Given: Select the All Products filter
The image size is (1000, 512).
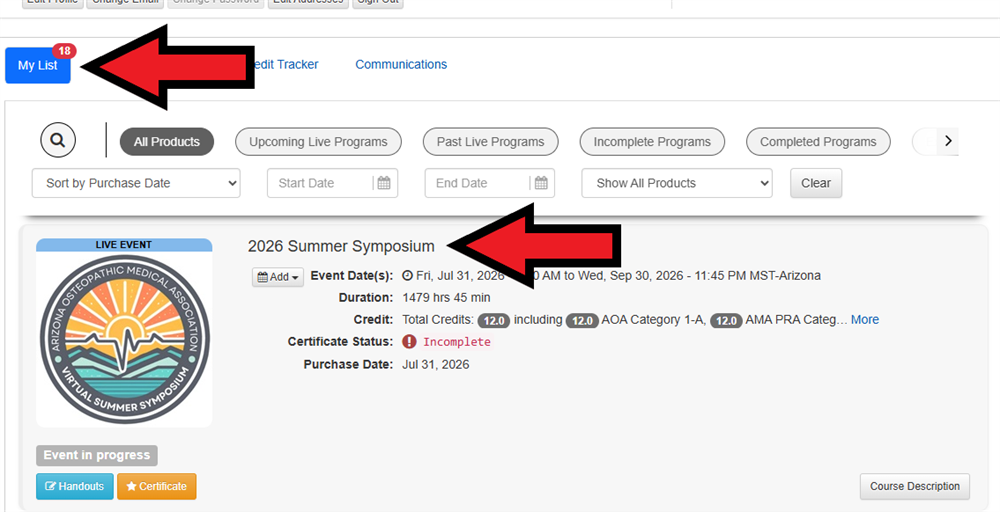Looking at the screenshot, I should point(167,142).
